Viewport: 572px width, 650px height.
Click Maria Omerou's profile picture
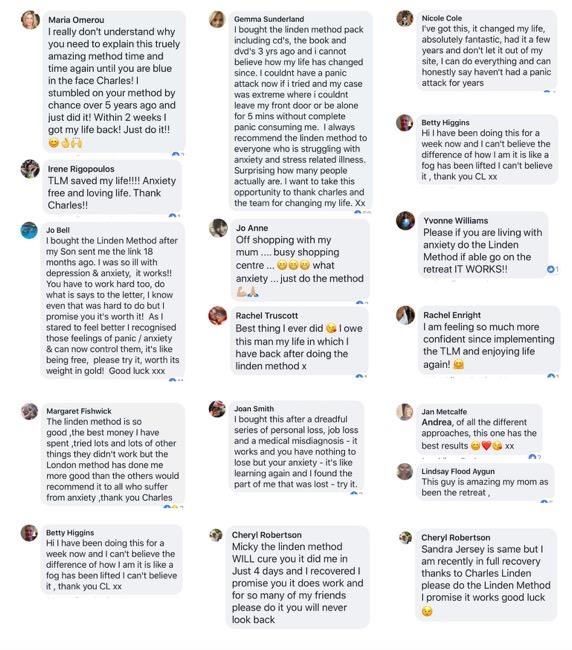(x=30, y=19)
